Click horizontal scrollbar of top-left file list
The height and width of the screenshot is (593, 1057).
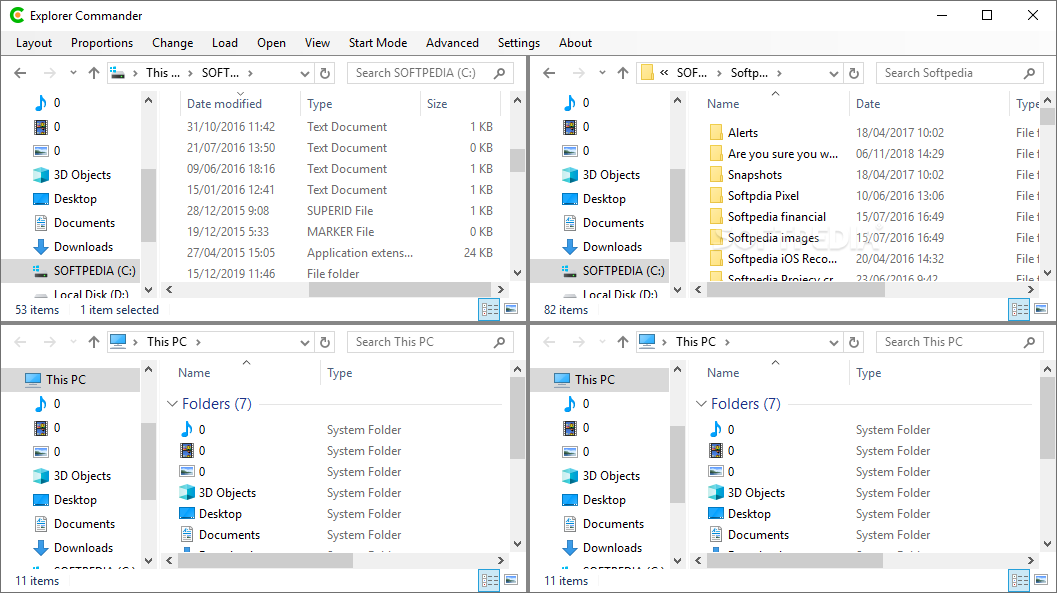coord(400,289)
